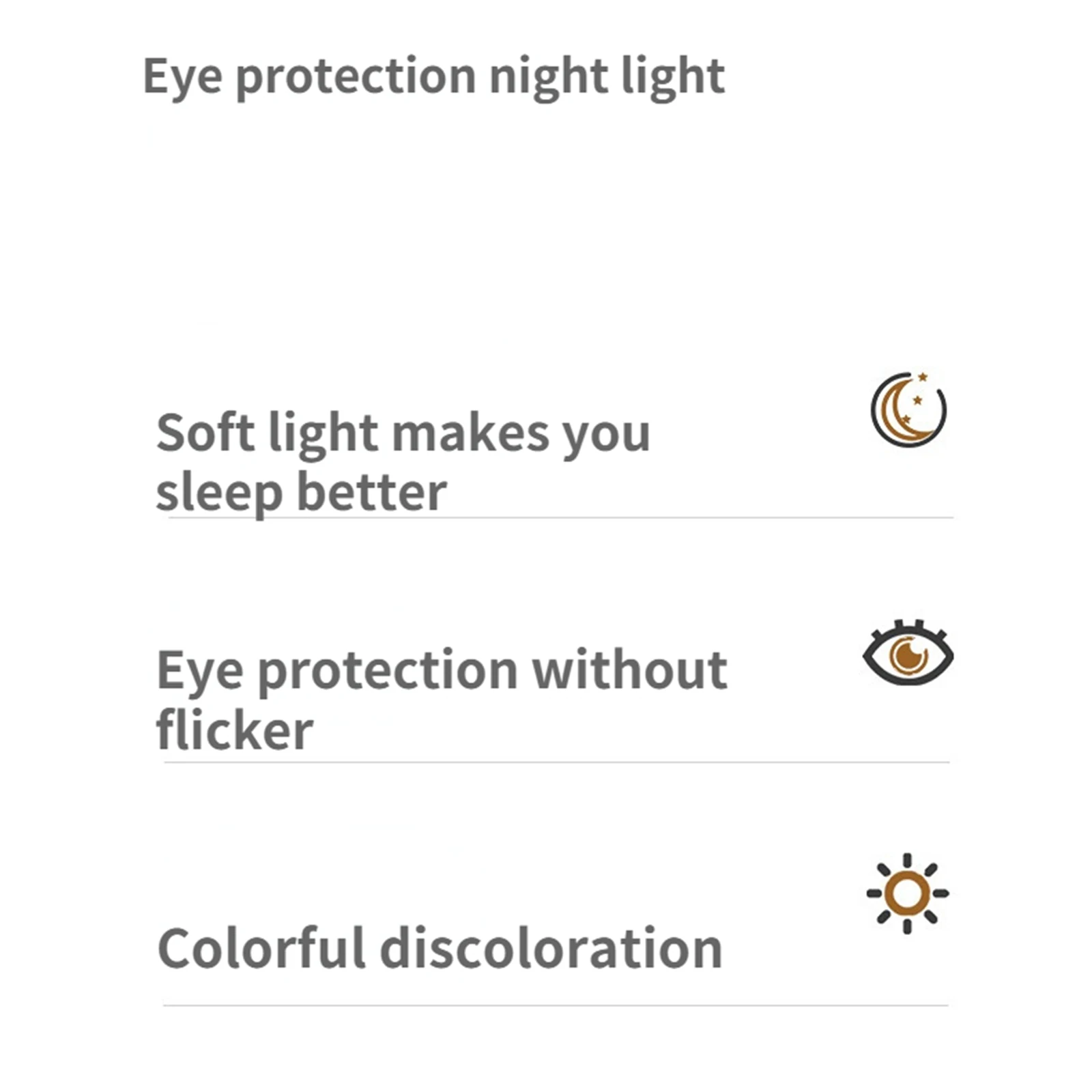Click the eyelashes atop the eye icon
The image size is (1092, 1092).
tap(908, 624)
